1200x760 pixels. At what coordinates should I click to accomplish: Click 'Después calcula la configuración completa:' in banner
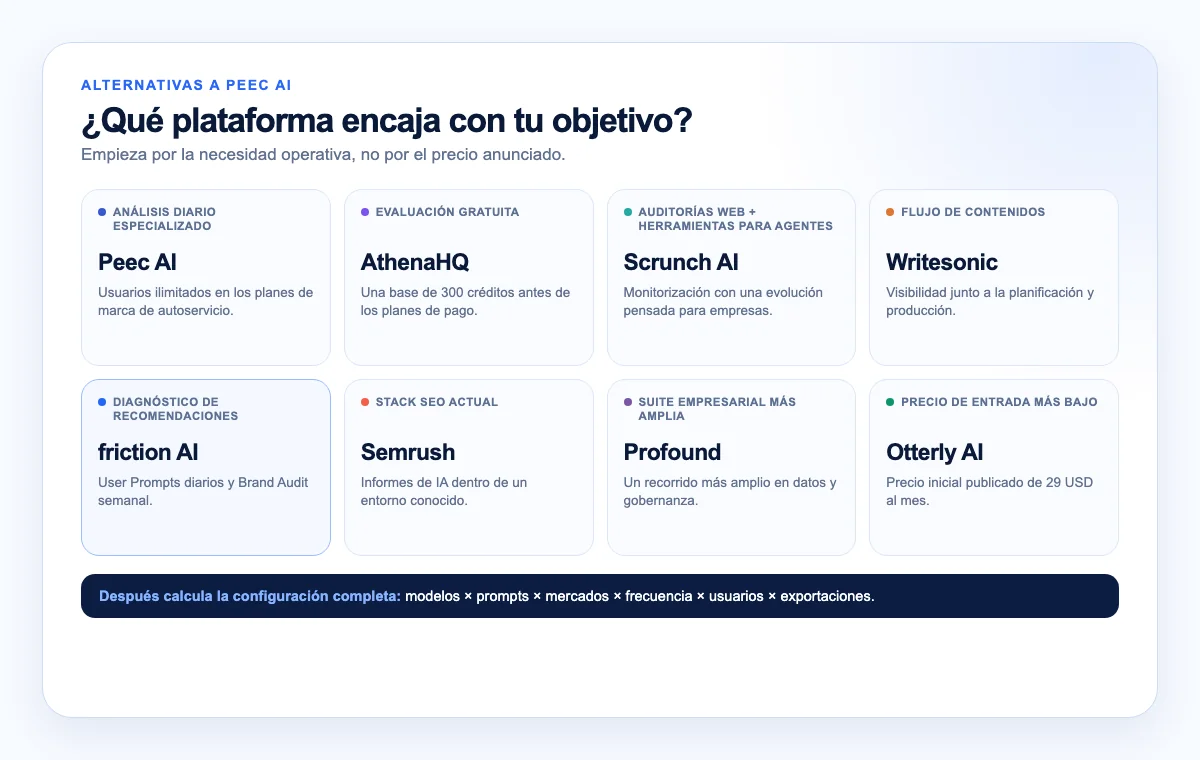point(250,596)
